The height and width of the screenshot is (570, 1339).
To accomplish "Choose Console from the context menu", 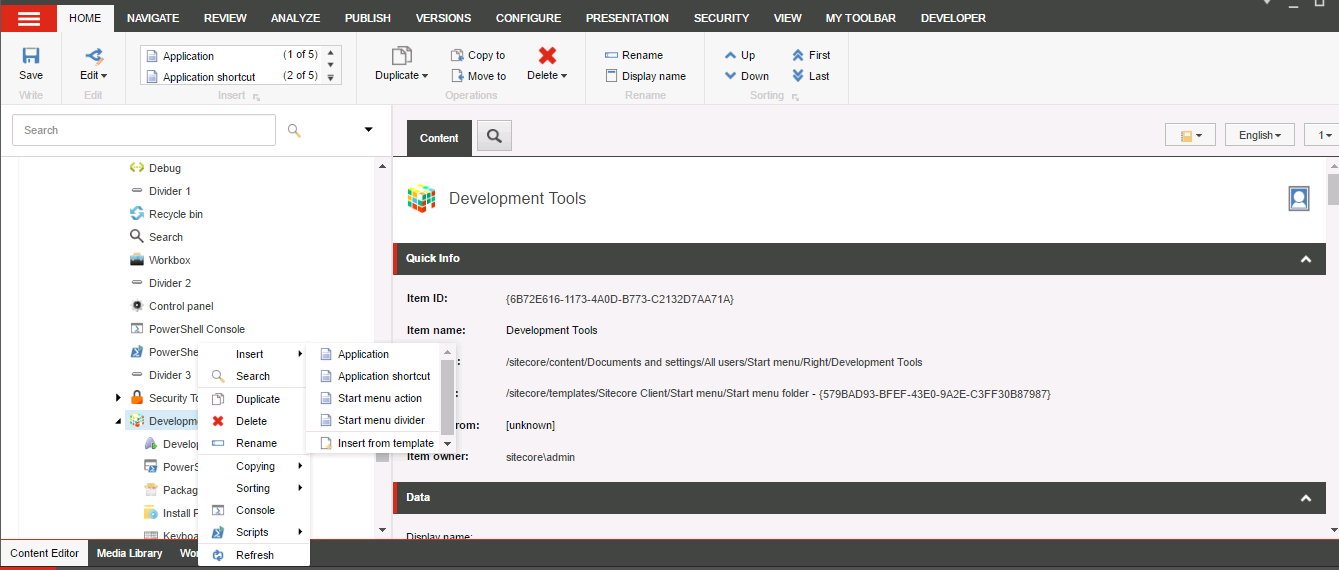I will tap(253, 510).
